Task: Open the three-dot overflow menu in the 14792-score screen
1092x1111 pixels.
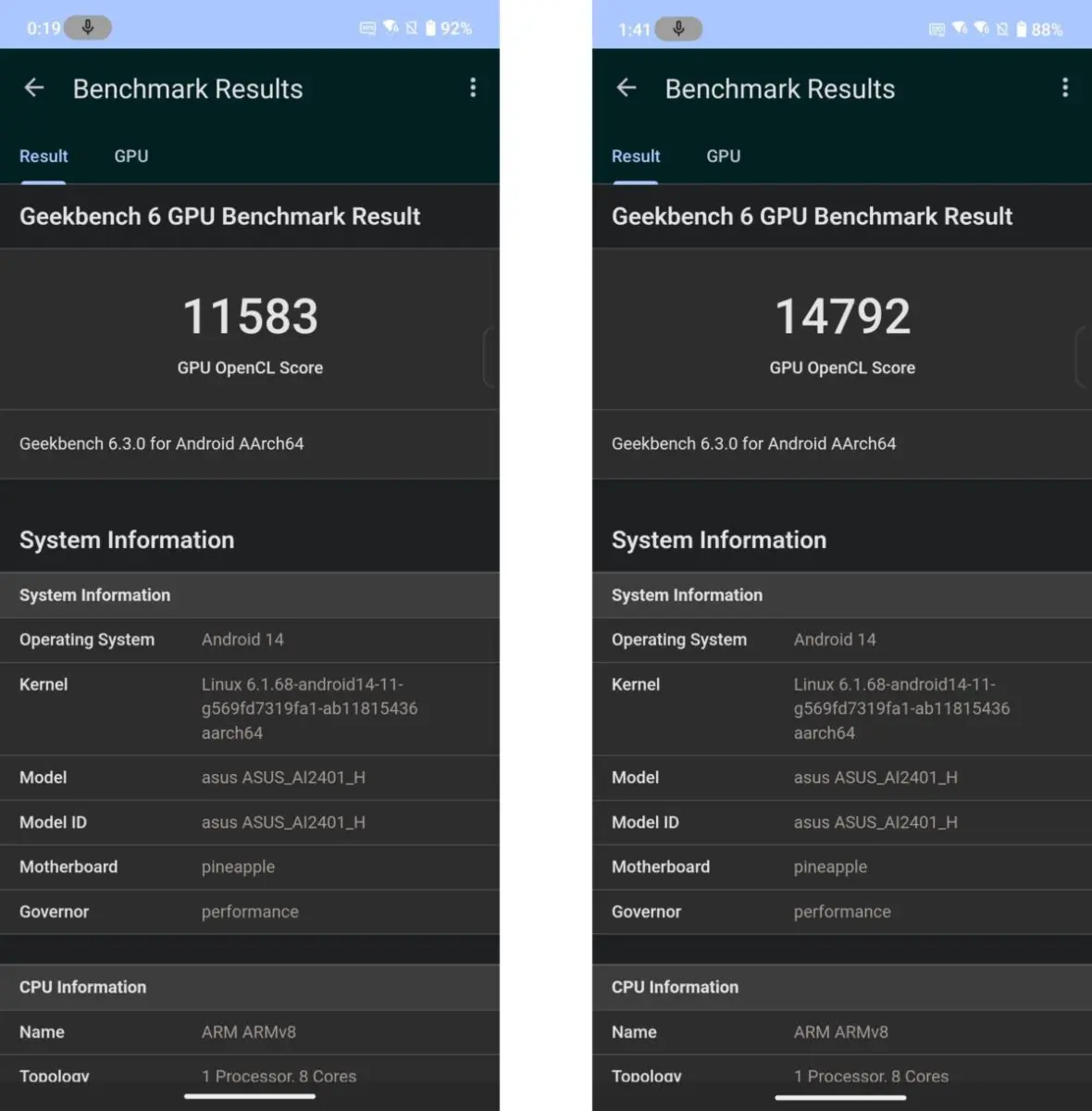Action: [x=1065, y=88]
